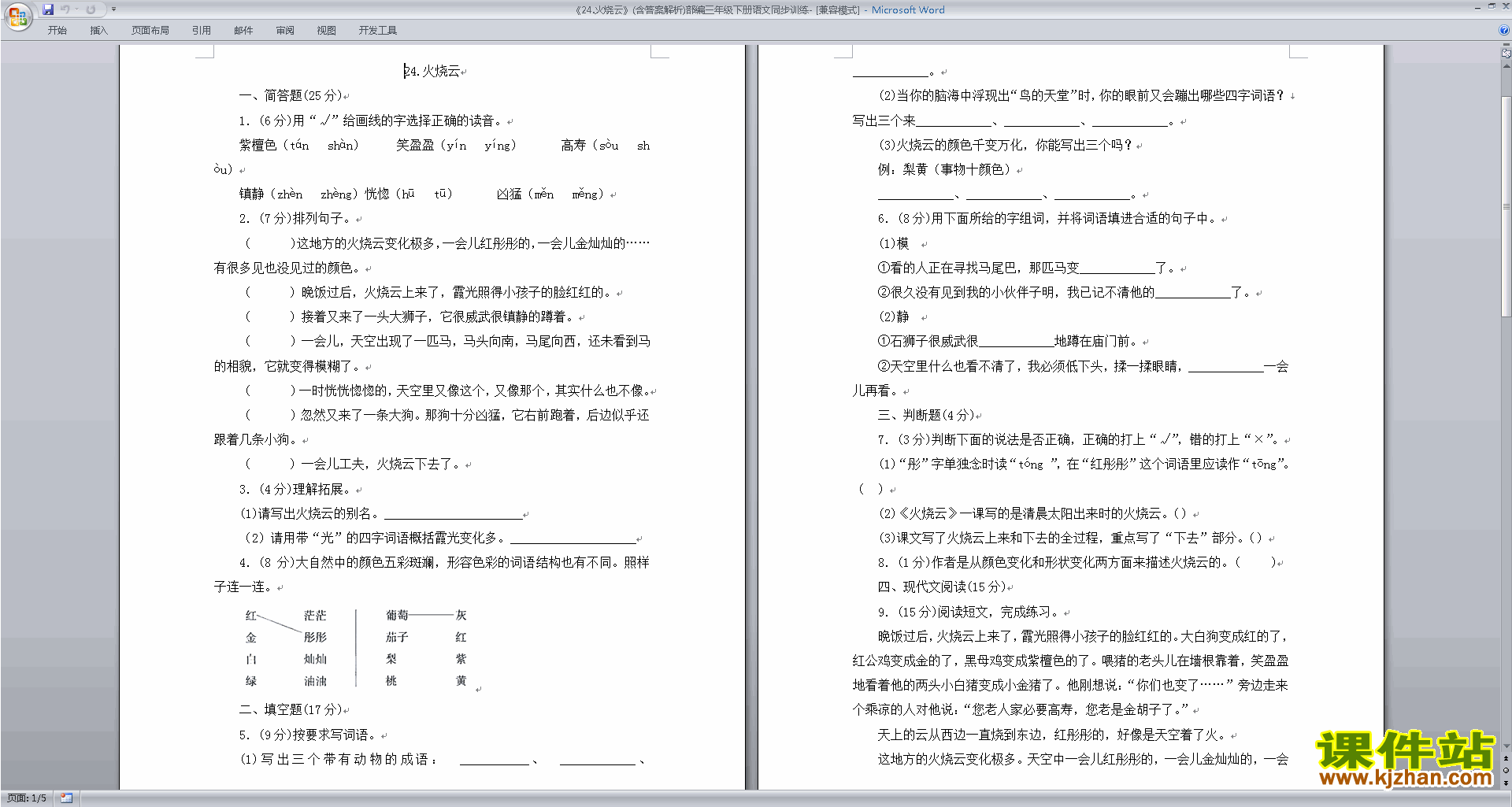Open the 插入 ribbon tab
Viewport: 1512px width, 807px height.
[98, 30]
